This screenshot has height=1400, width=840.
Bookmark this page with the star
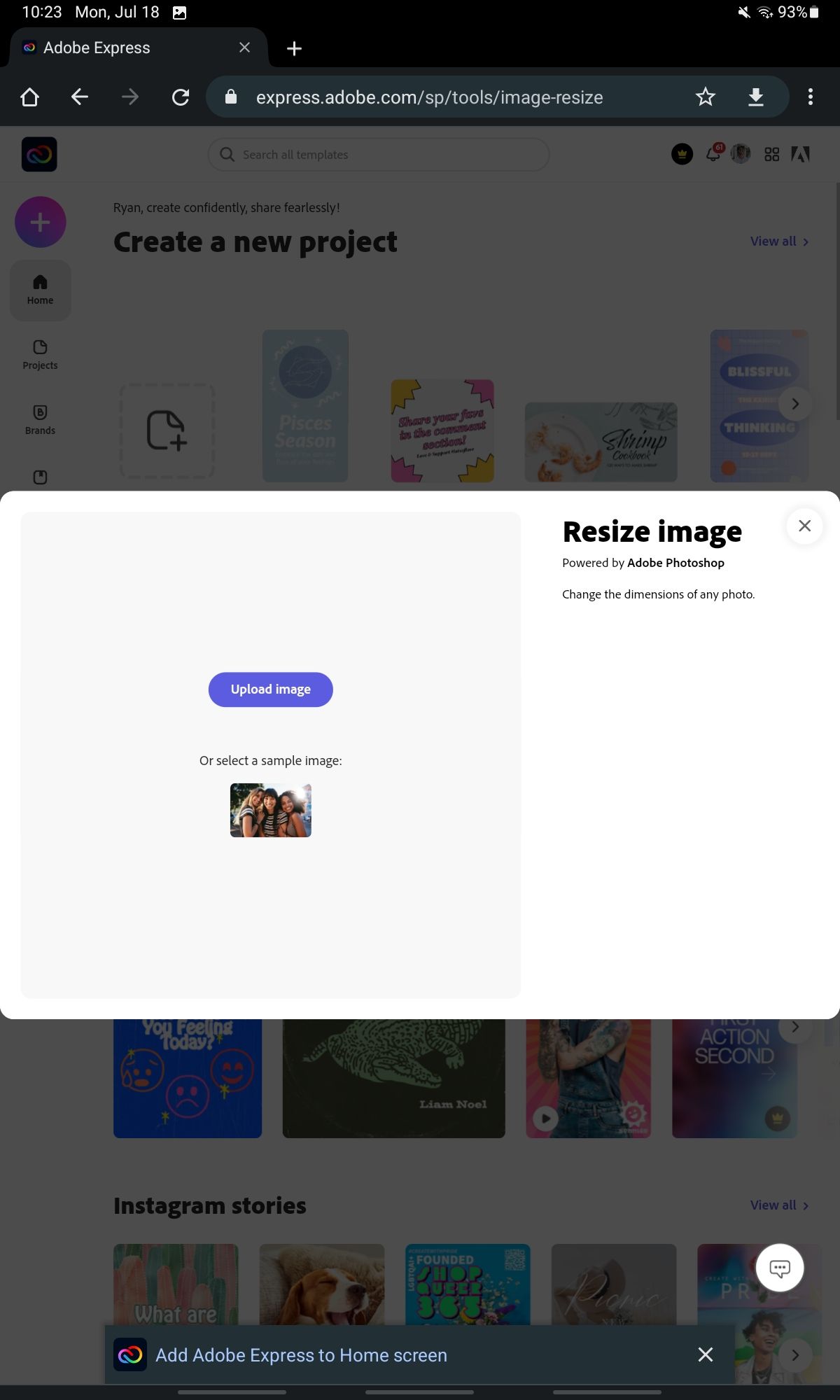[706, 97]
